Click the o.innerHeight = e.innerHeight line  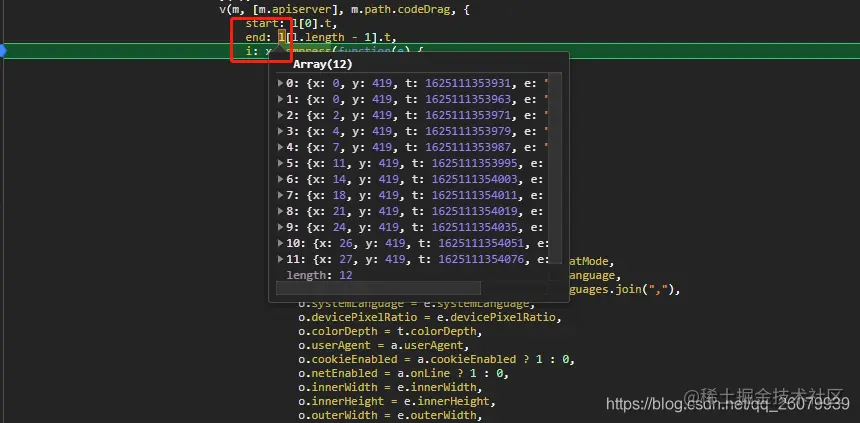pos(397,402)
